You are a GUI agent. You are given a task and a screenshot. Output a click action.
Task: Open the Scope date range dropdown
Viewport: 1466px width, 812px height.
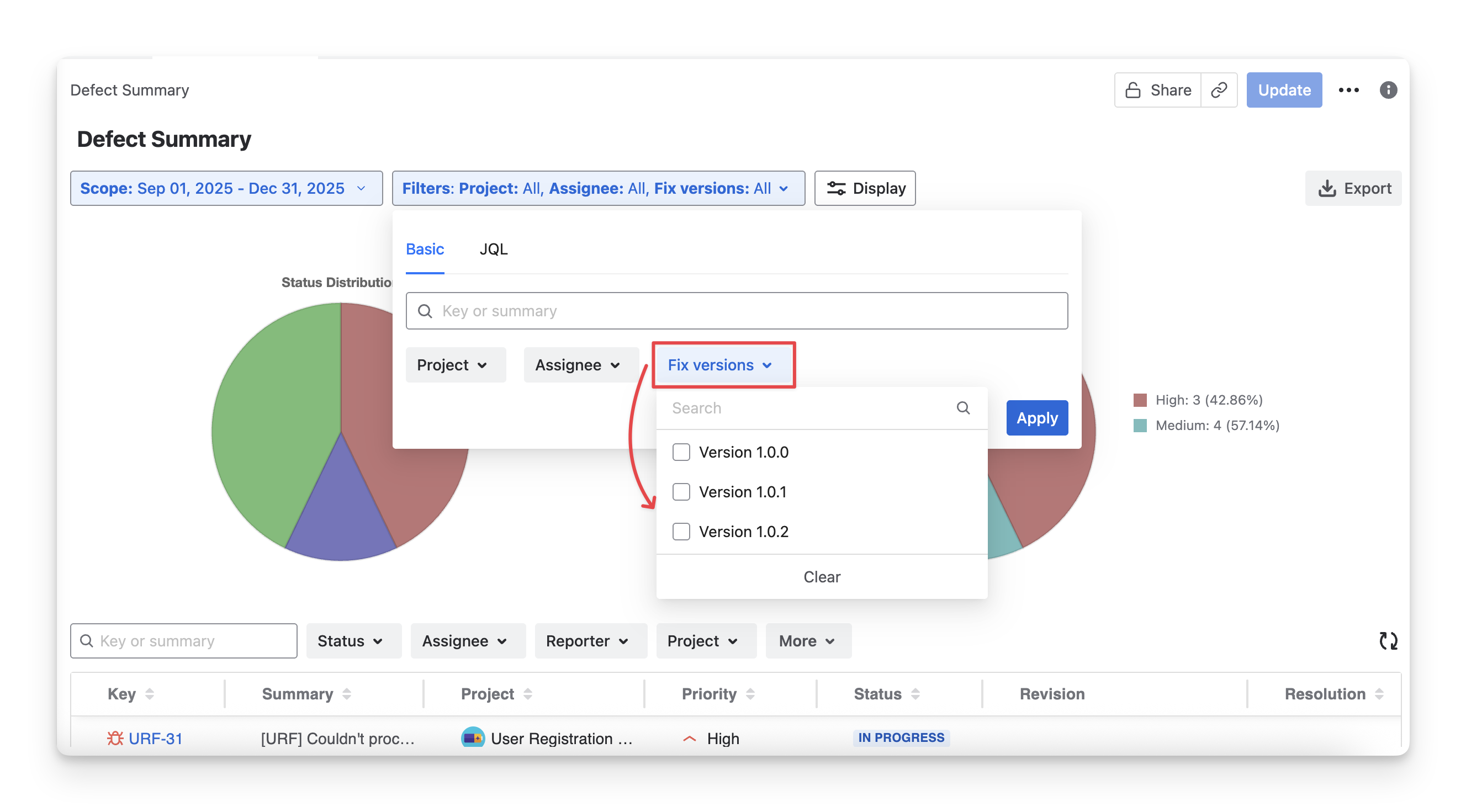click(x=226, y=188)
